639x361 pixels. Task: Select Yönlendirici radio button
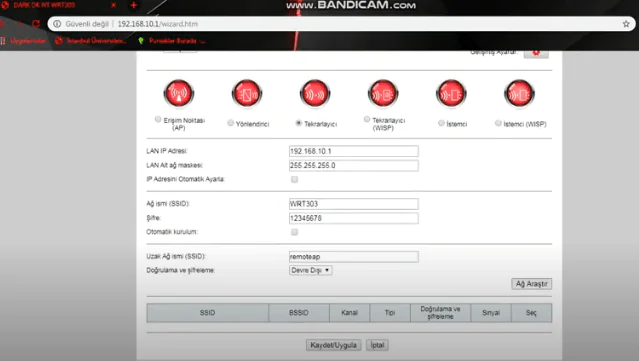[x=231, y=123]
